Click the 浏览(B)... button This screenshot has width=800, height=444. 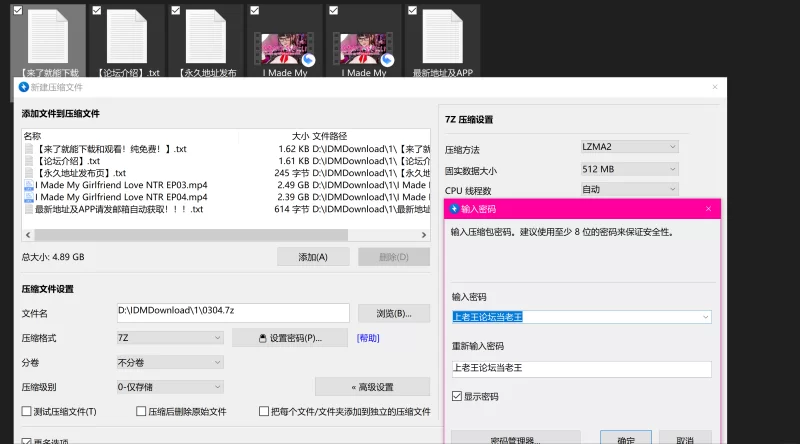click(394, 313)
